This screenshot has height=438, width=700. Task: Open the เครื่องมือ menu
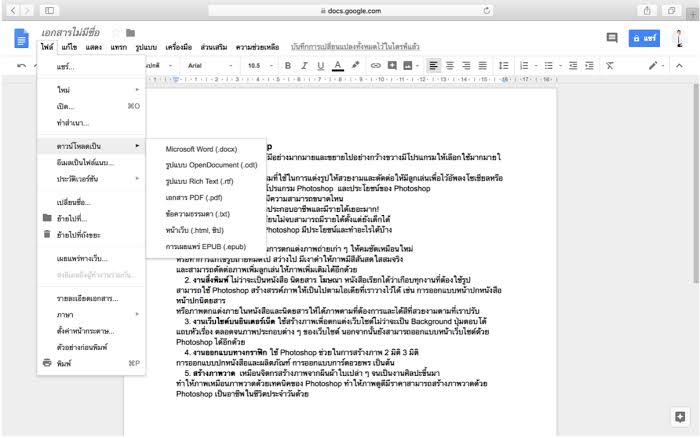pyautogui.click(x=178, y=47)
